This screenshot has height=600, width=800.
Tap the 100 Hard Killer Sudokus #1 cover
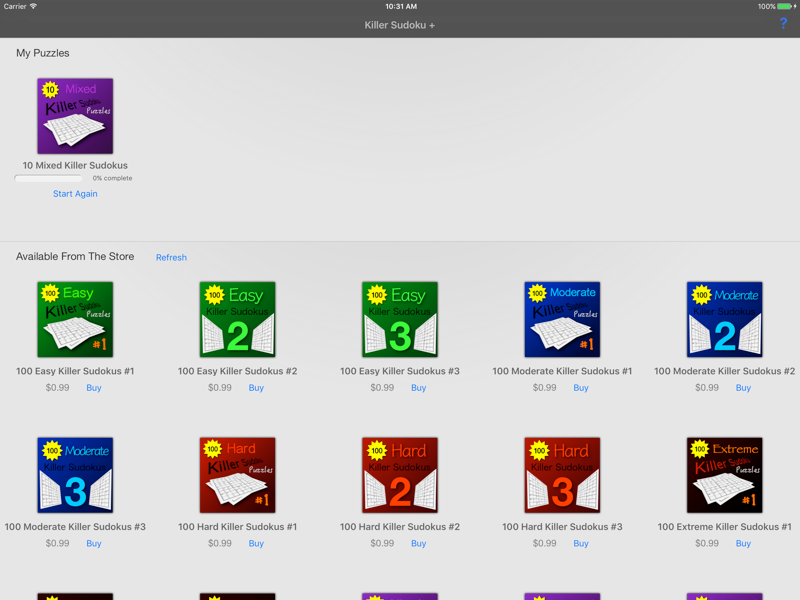(x=237, y=475)
